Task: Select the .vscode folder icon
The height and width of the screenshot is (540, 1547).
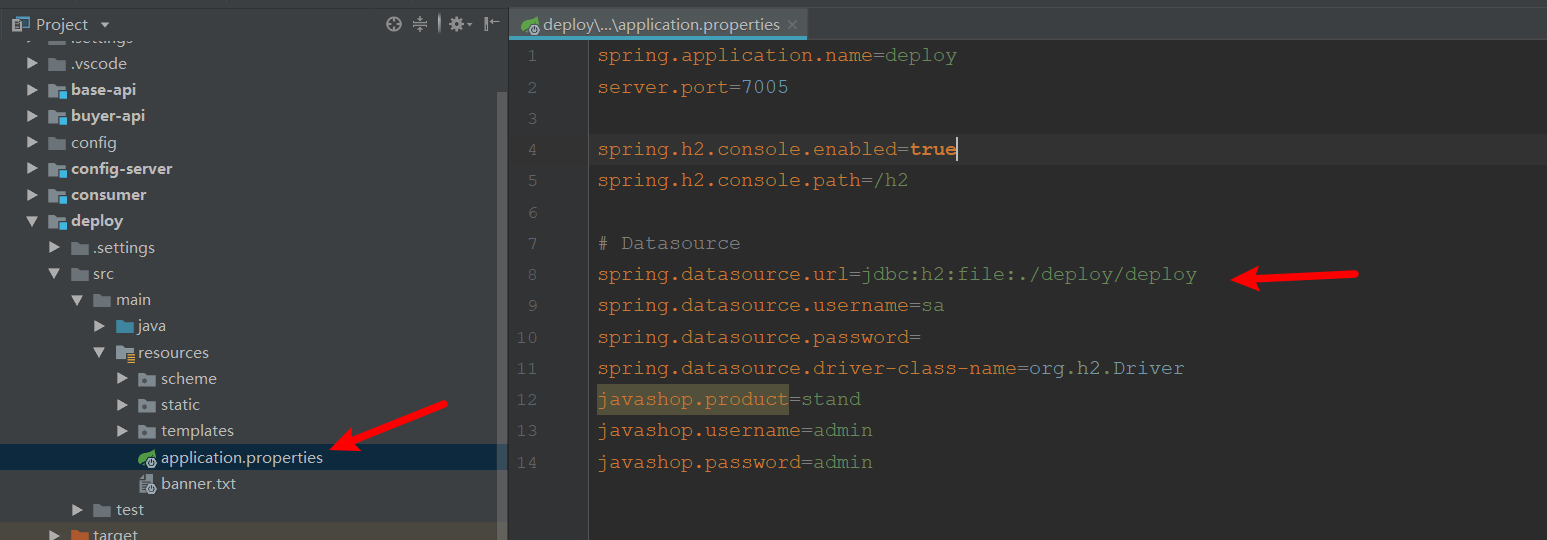Action: point(57,64)
